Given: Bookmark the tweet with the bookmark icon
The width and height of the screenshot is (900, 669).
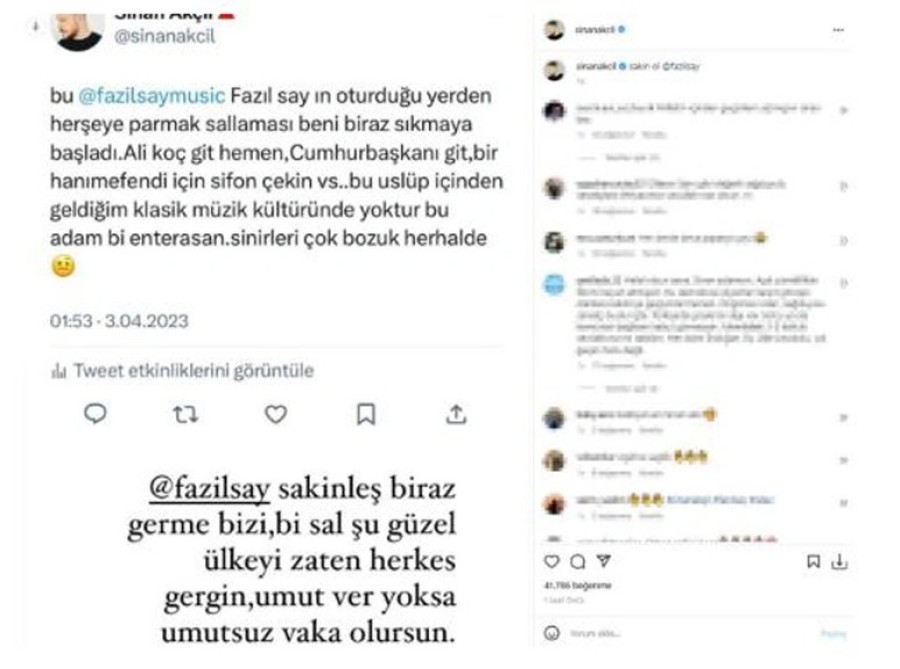Looking at the screenshot, I should pyautogui.click(x=366, y=414).
